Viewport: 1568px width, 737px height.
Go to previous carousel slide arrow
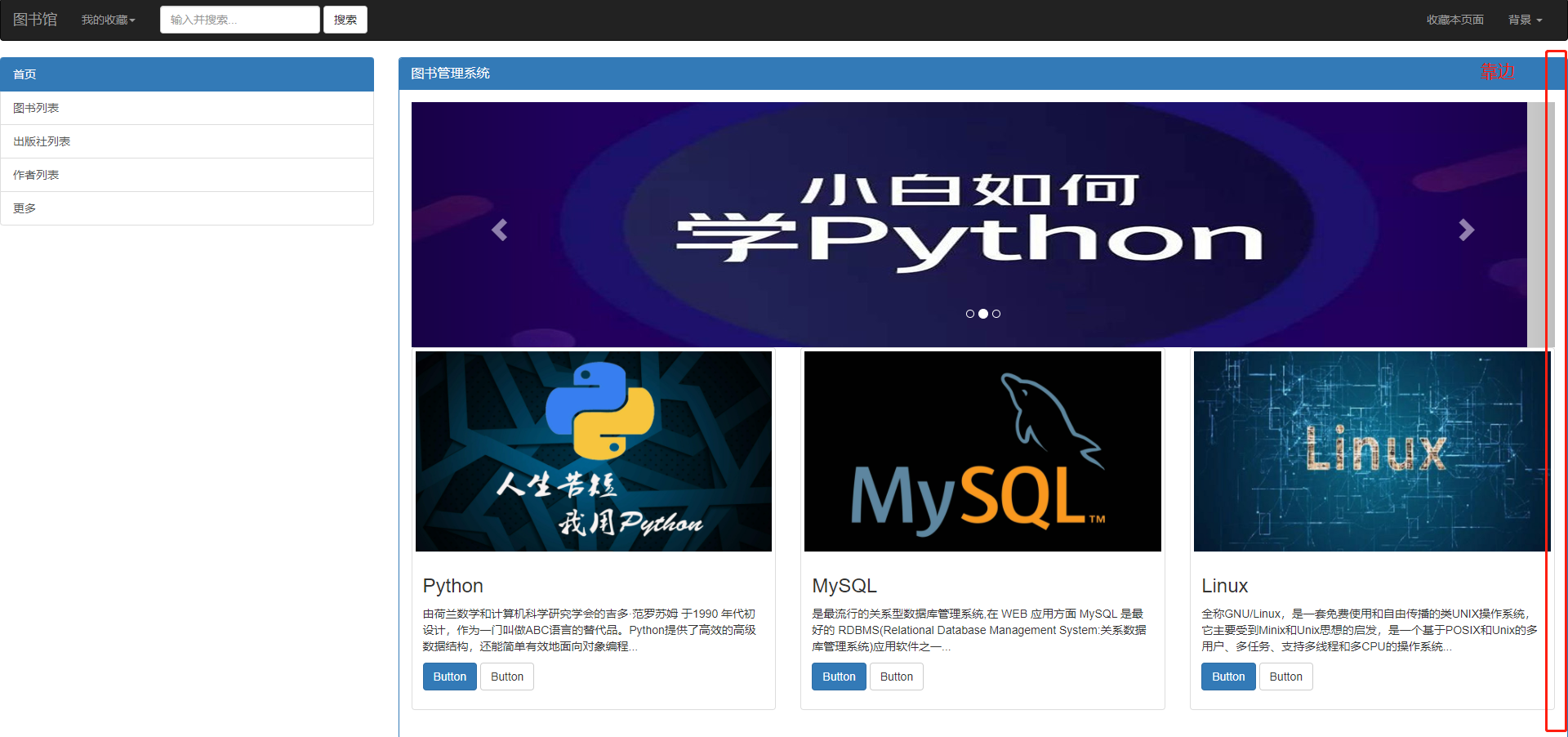[x=500, y=230]
